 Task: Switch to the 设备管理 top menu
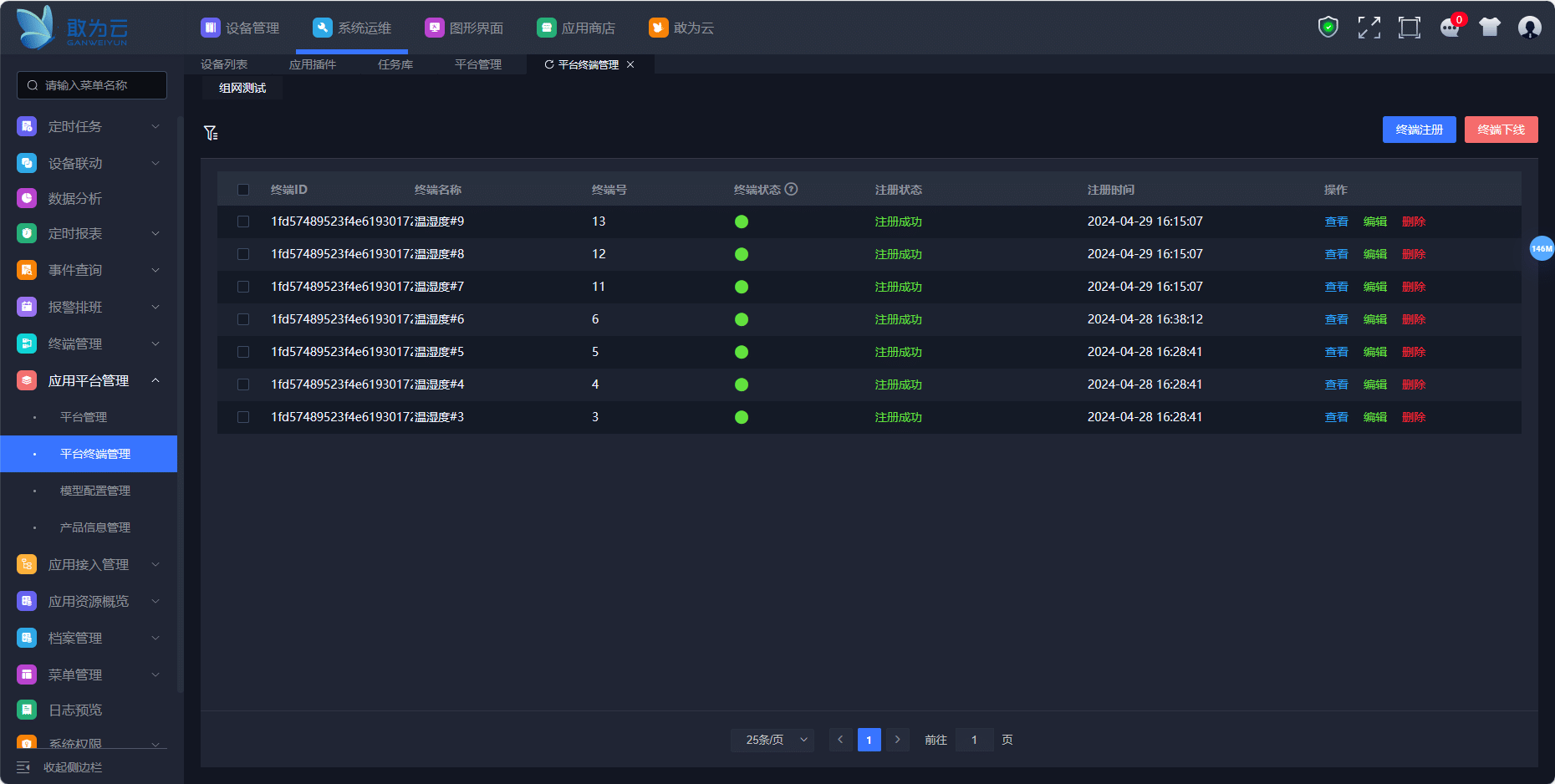241,28
